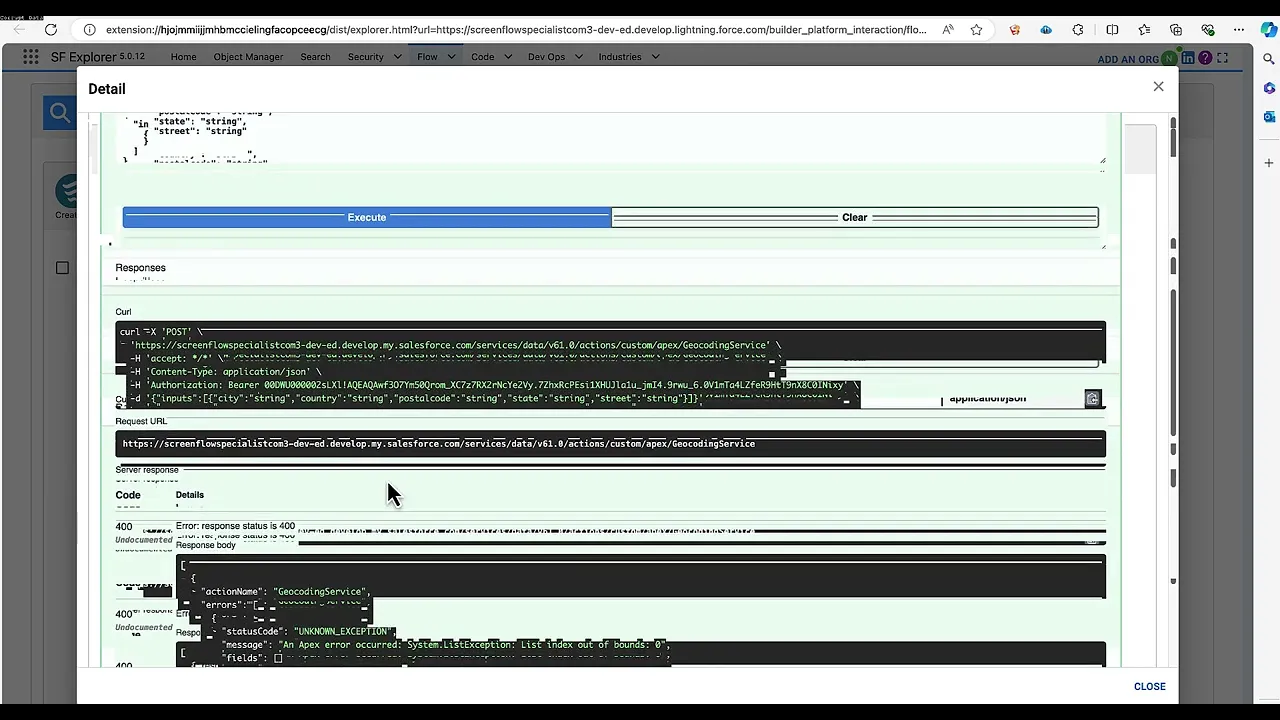Click the actionName GeocodingService line
The width and height of the screenshot is (1280, 720).
(286, 592)
